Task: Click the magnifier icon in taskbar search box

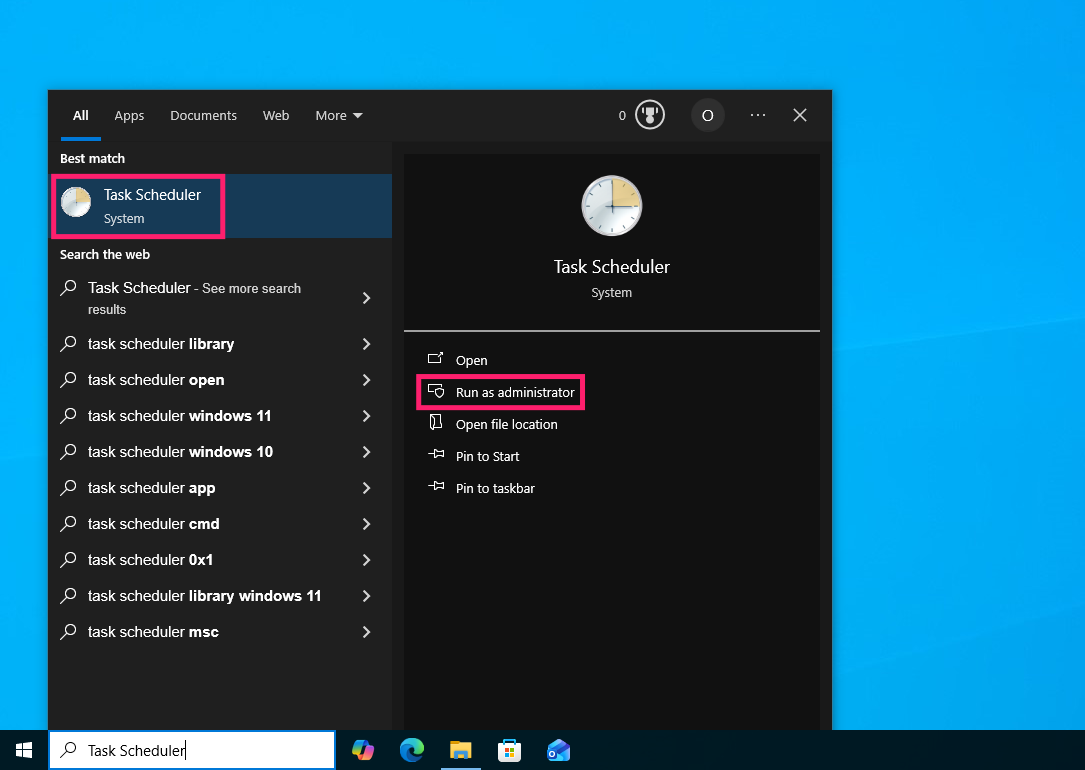Action: click(69, 750)
